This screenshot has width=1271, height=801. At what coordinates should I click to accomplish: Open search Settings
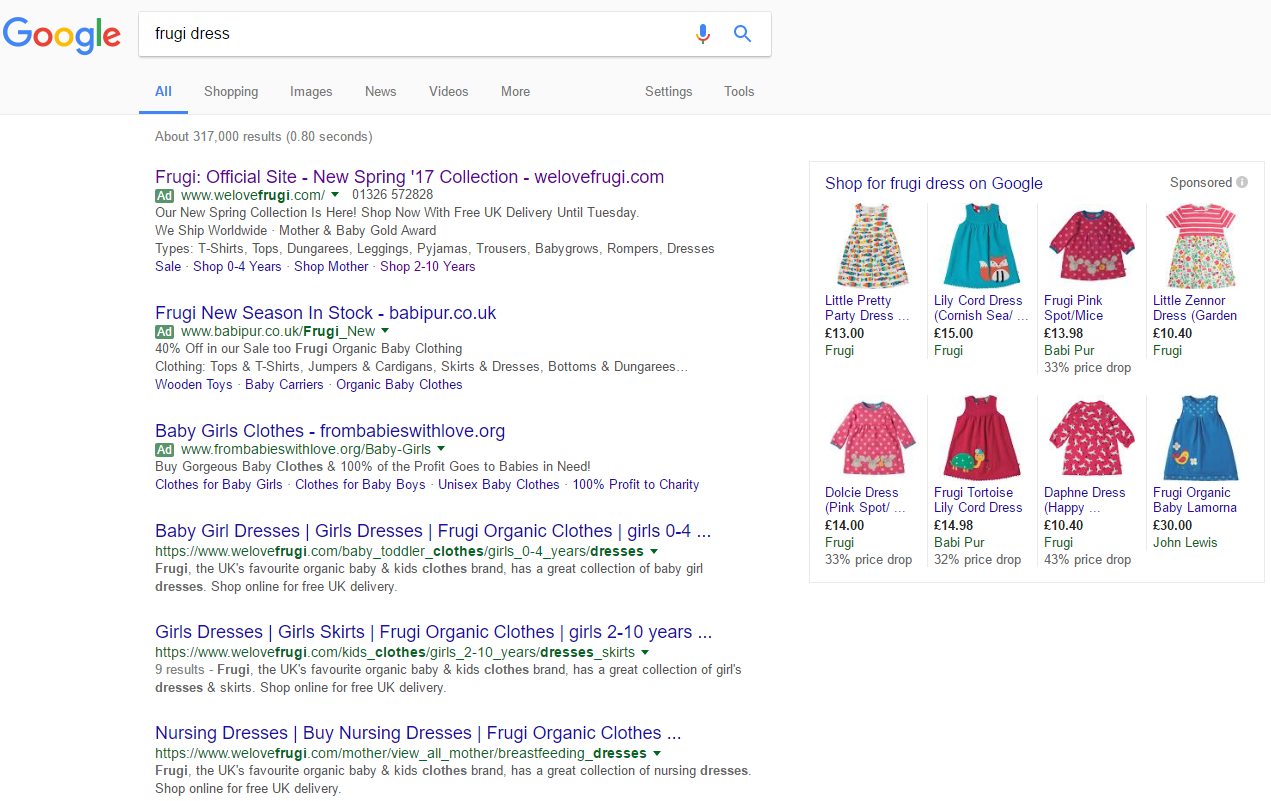(x=668, y=91)
